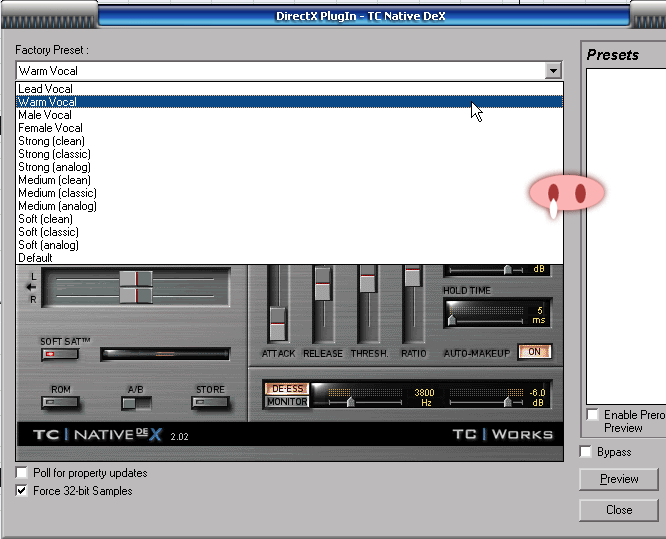Choose the Warm Vocal preset entry
The image size is (666, 539).
290,102
